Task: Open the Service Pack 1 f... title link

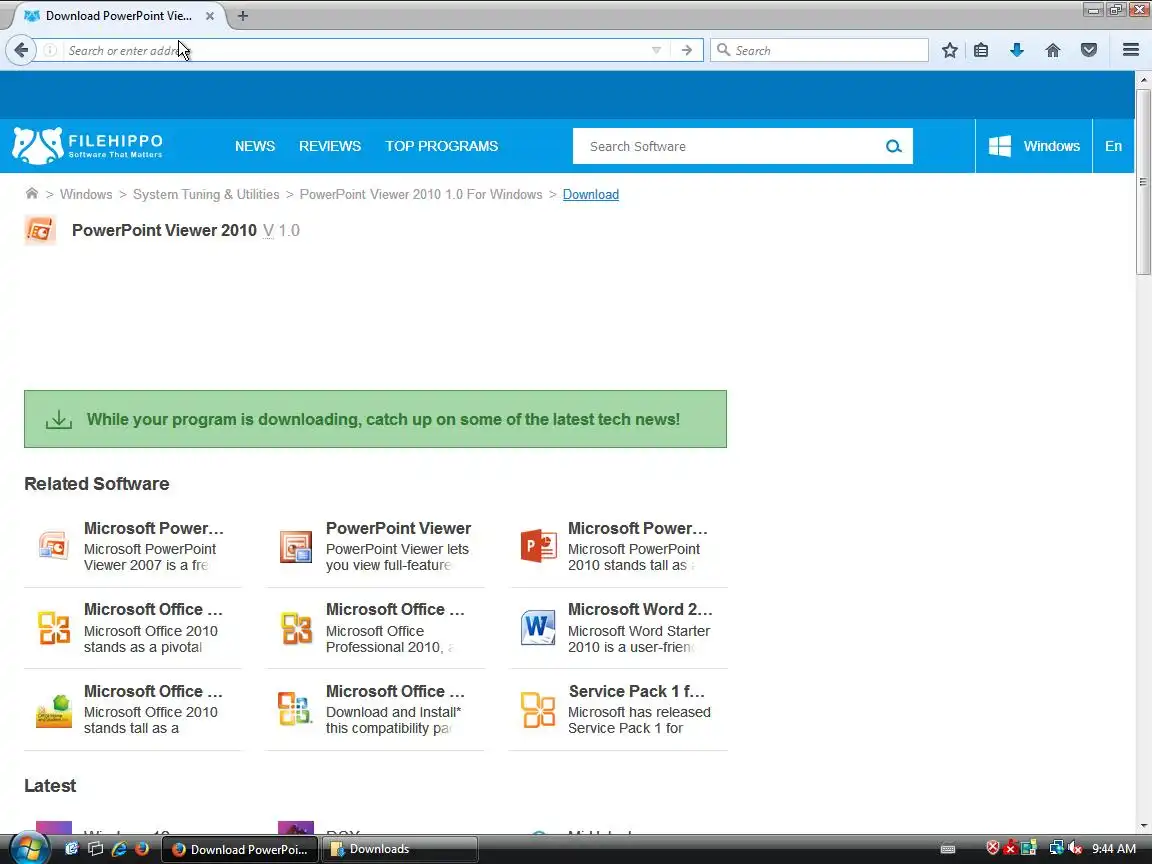Action: [x=636, y=691]
